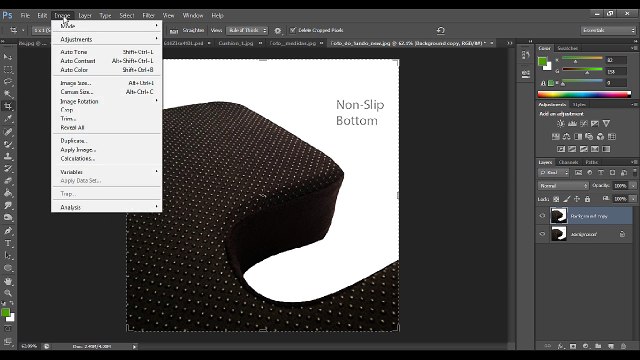Select the Ellipse shape tool

point(8,268)
